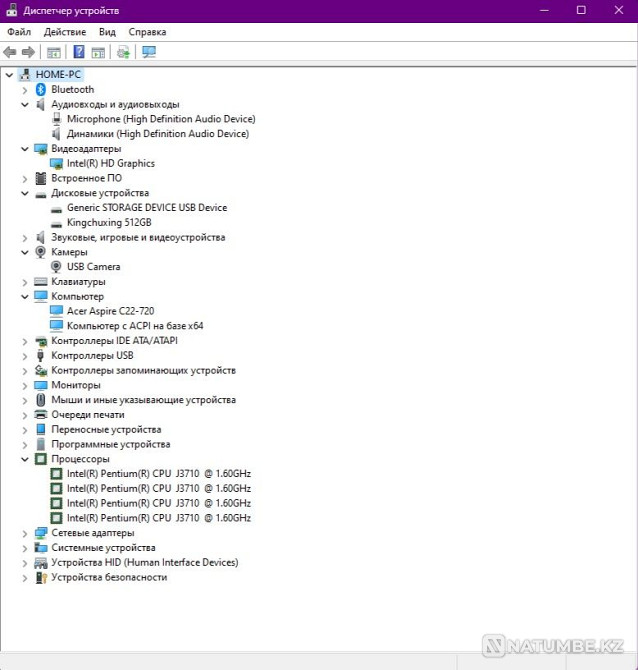Screen dimensions: 638x670
Task: Select the HOME-PC root label
Action: click(58, 75)
